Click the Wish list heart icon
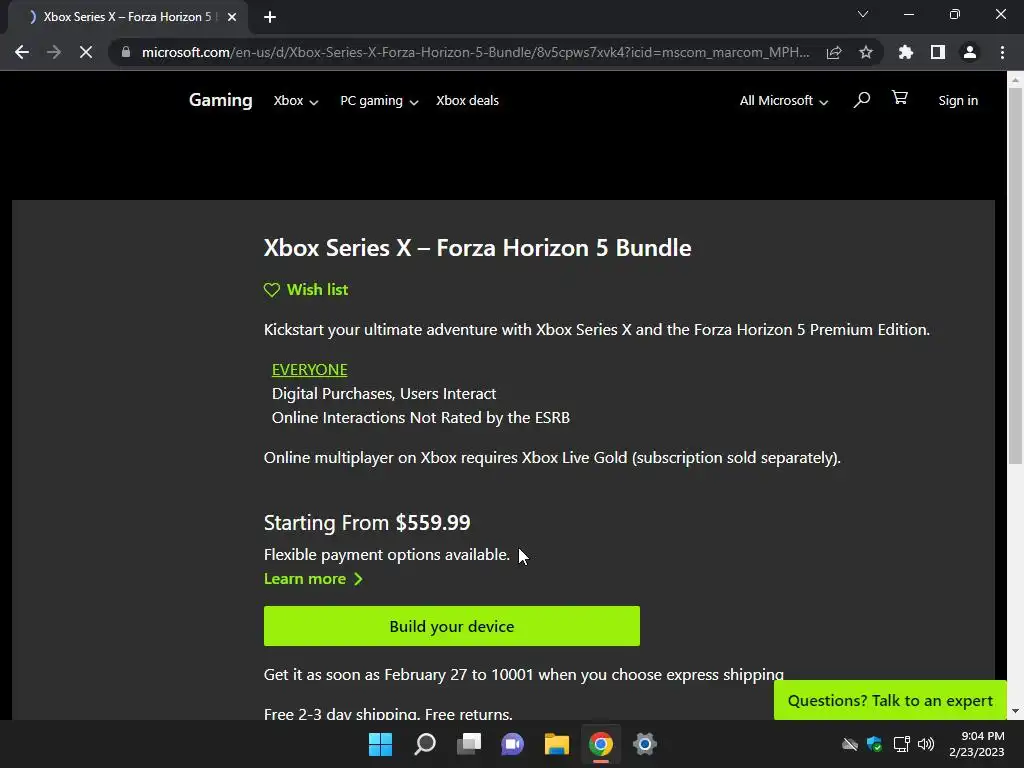 pos(272,290)
